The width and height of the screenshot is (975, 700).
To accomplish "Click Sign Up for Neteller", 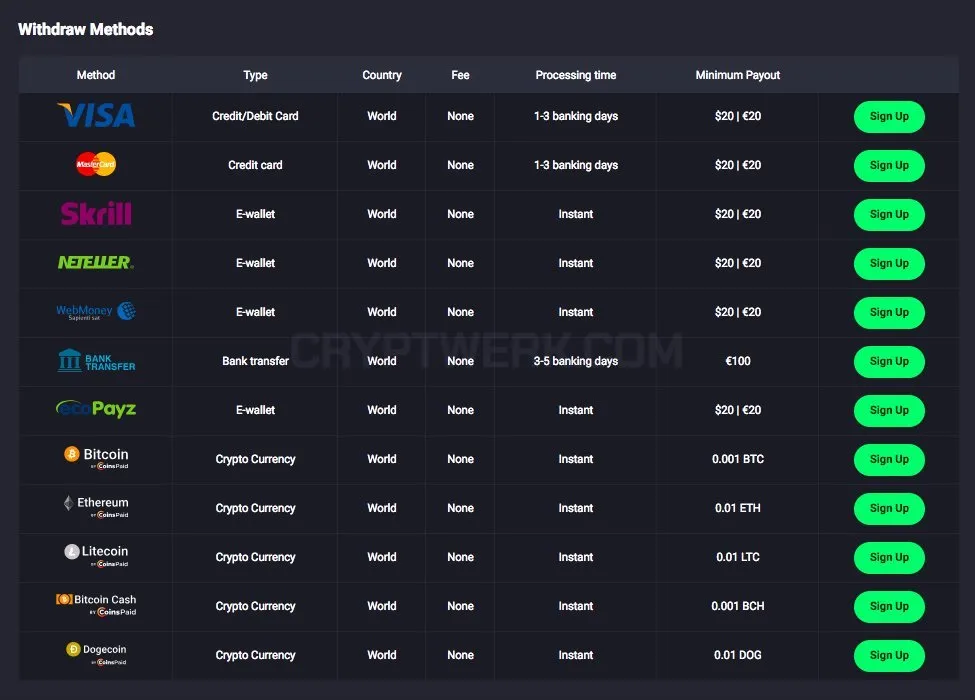I will pyautogui.click(x=889, y=264).
